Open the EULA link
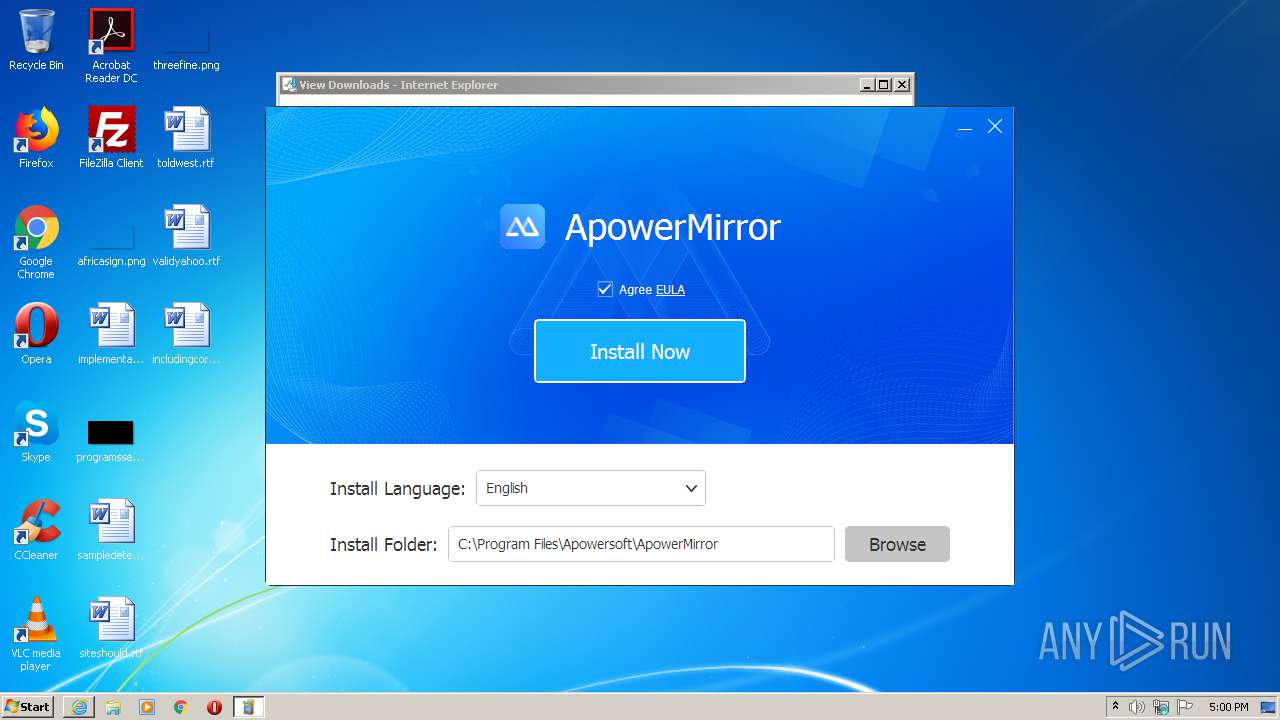Image resolution: width=1280 pixels, height=720 pixels. coord(670,290)
